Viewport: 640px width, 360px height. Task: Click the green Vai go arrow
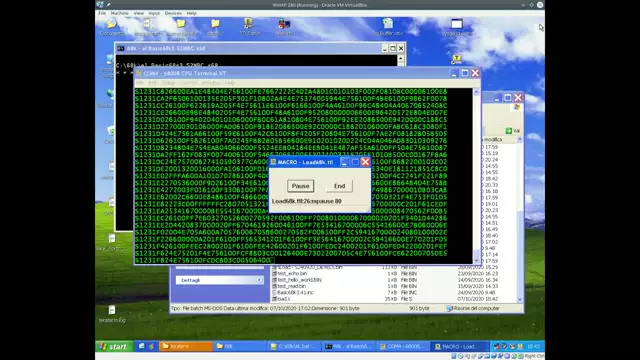[509, 131]
